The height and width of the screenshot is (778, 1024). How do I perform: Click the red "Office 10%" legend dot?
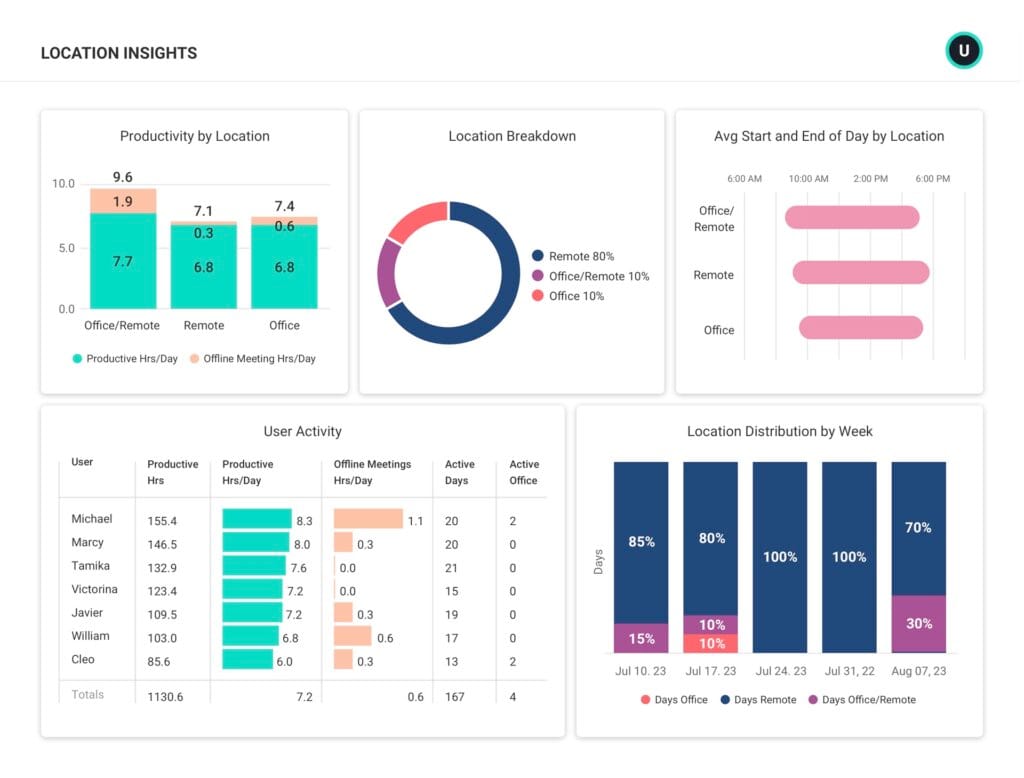(540, 296)
